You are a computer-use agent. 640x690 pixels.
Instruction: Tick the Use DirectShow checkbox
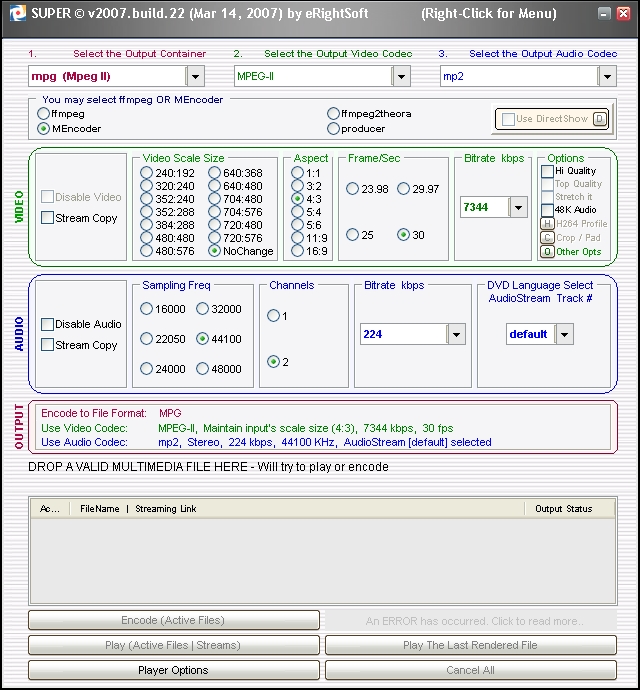(x=508, y=119)
